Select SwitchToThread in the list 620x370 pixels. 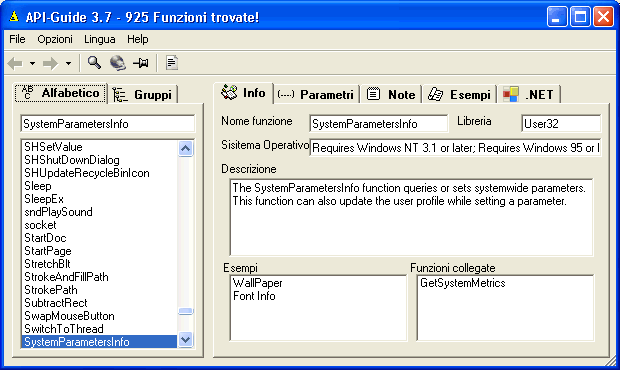pyautogui.click(x=100, y=329)
